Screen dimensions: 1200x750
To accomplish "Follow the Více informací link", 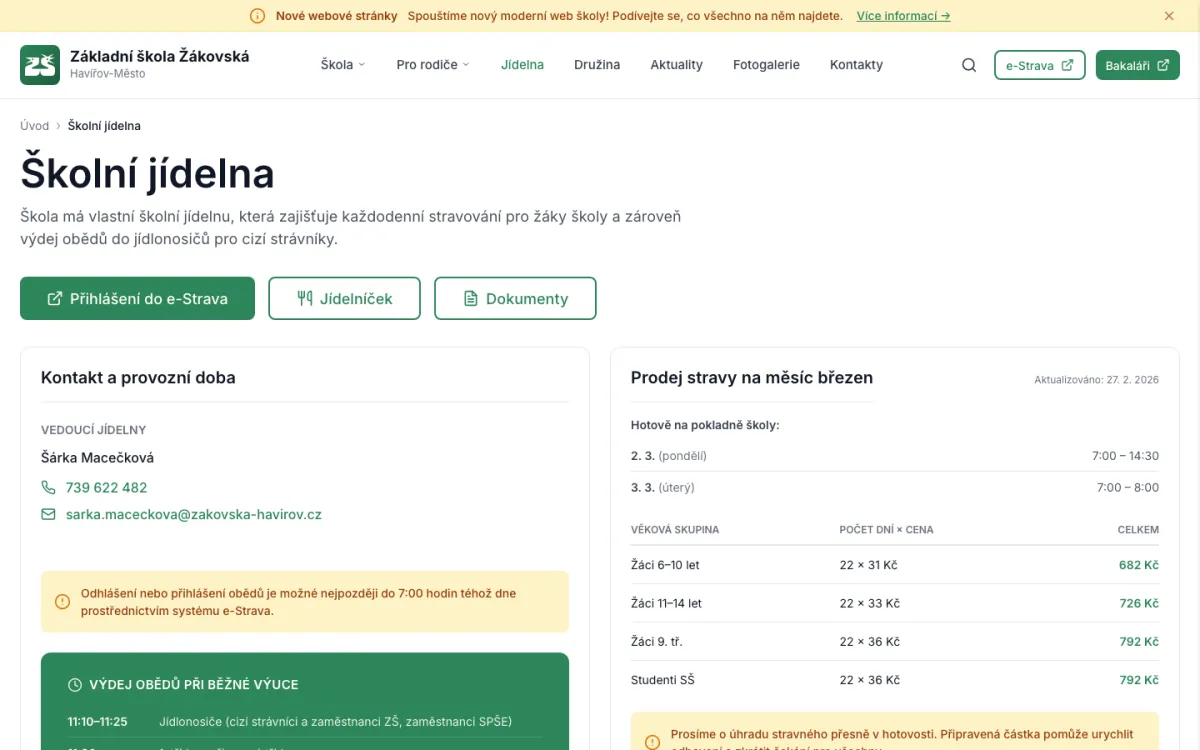I will click(x=903, y=16).
